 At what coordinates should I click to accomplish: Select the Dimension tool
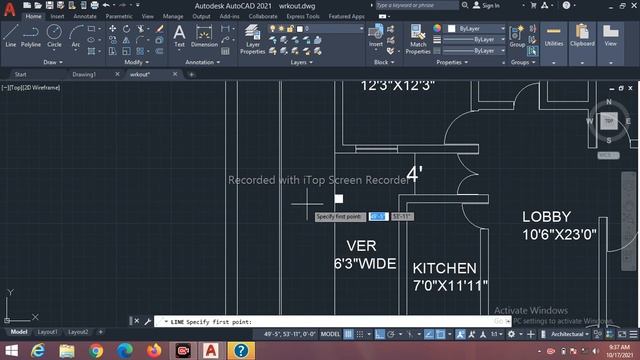pyautogui.click(x=204, y=36)
